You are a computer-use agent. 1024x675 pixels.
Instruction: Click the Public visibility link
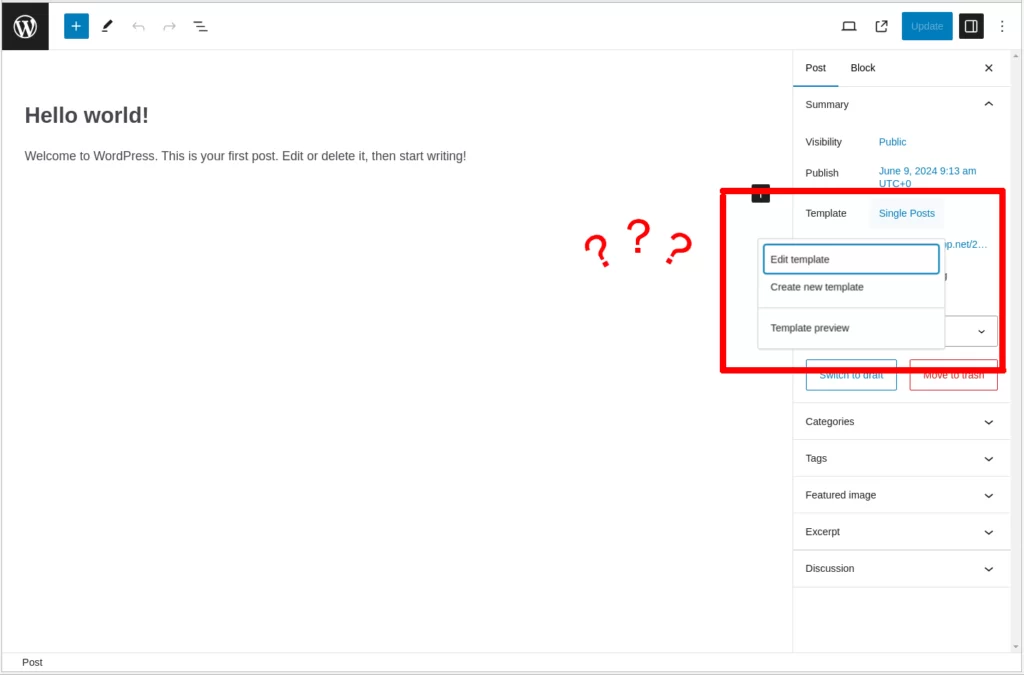(892, 142)
